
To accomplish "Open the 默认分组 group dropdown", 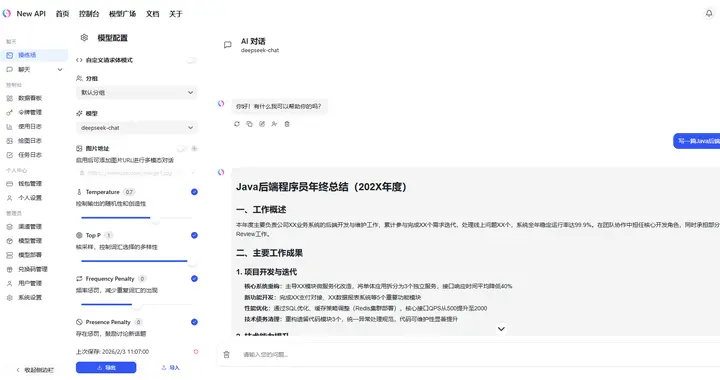I will point(137,93).
